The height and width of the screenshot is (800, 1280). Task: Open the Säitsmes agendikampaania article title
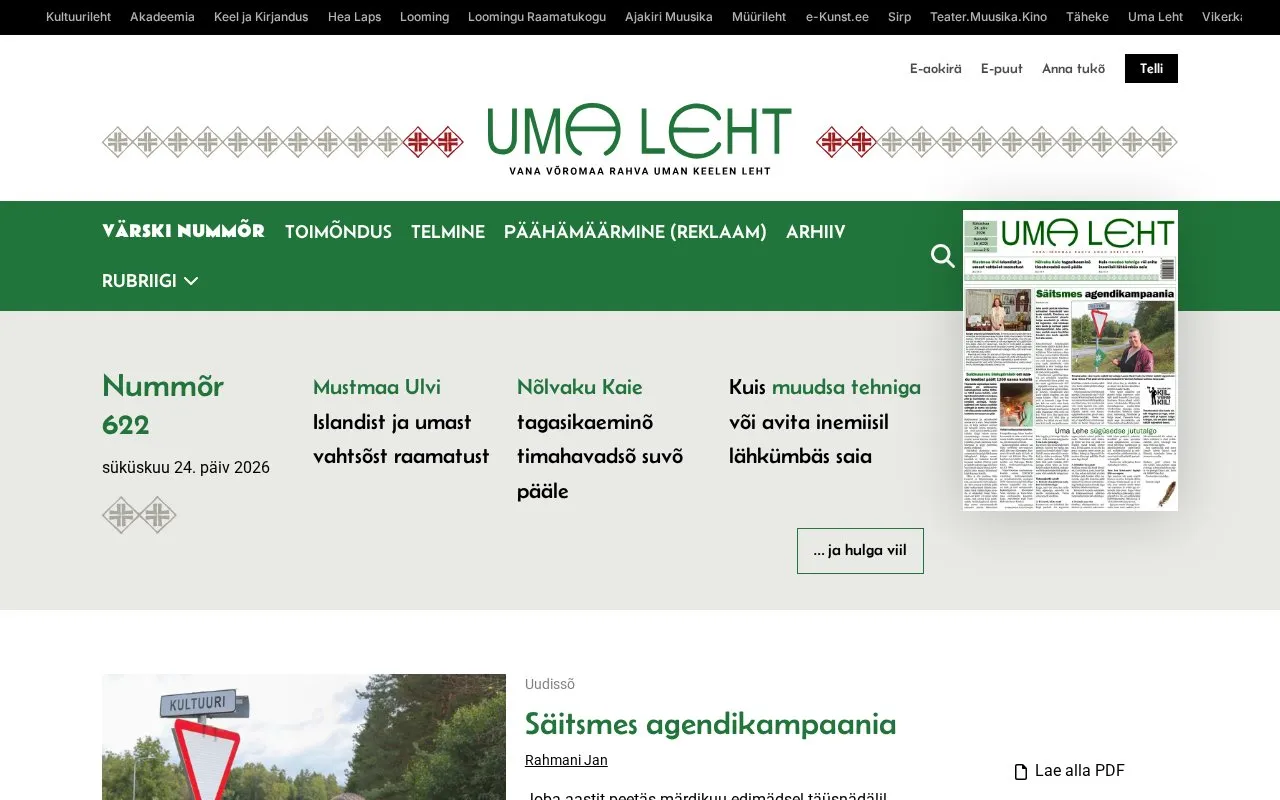pyautogui.click(x=710, y=723)
